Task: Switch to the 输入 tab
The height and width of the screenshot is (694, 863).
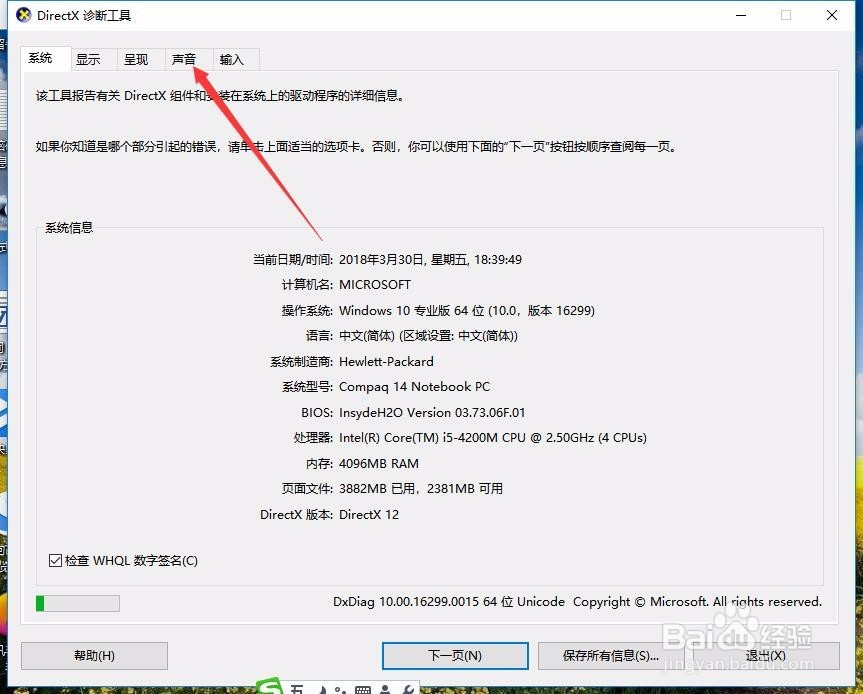Action: tap(232, 59)
